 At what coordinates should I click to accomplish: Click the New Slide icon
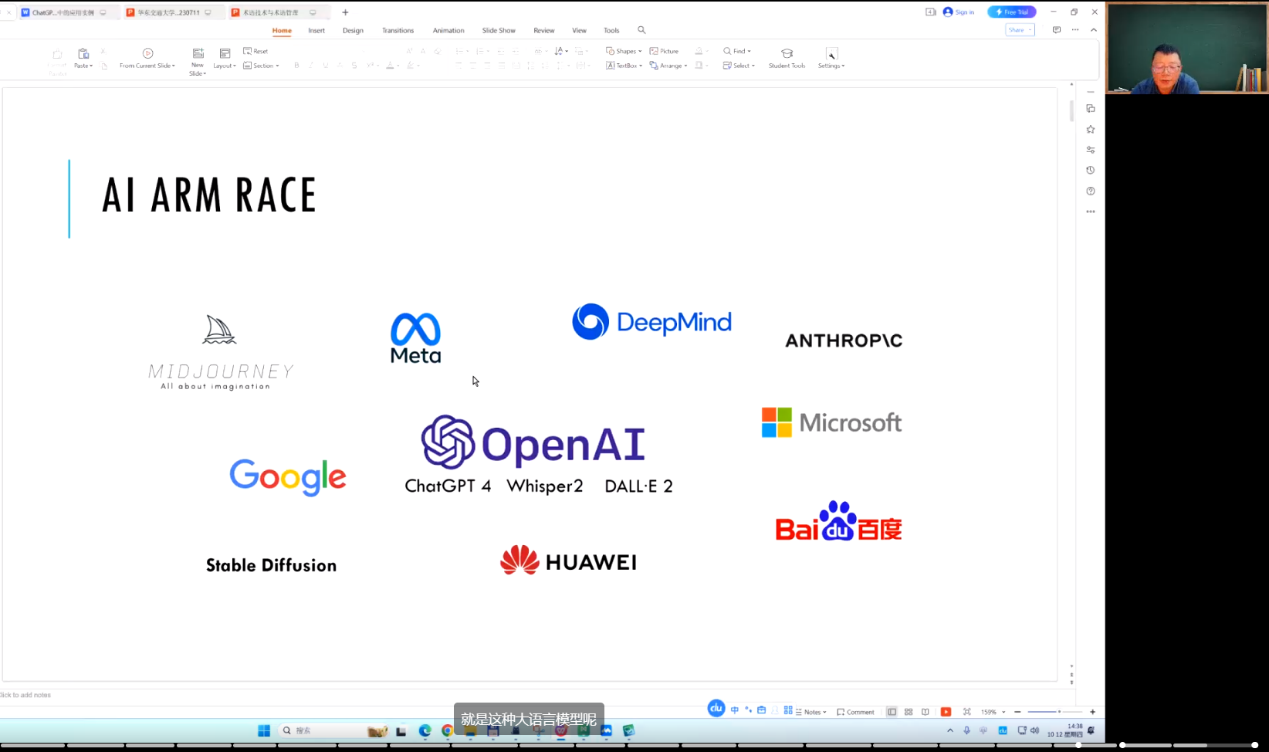click(x=198, y=54)
